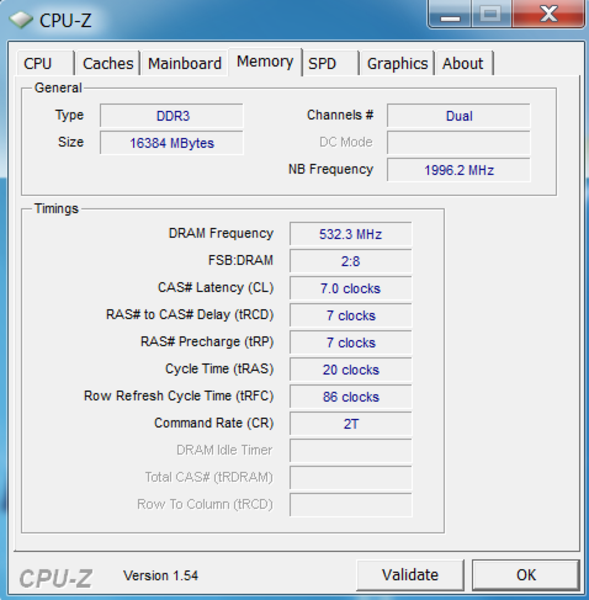
Task: Click the 16384 MBytes size field
Action: tap(171, 143)
